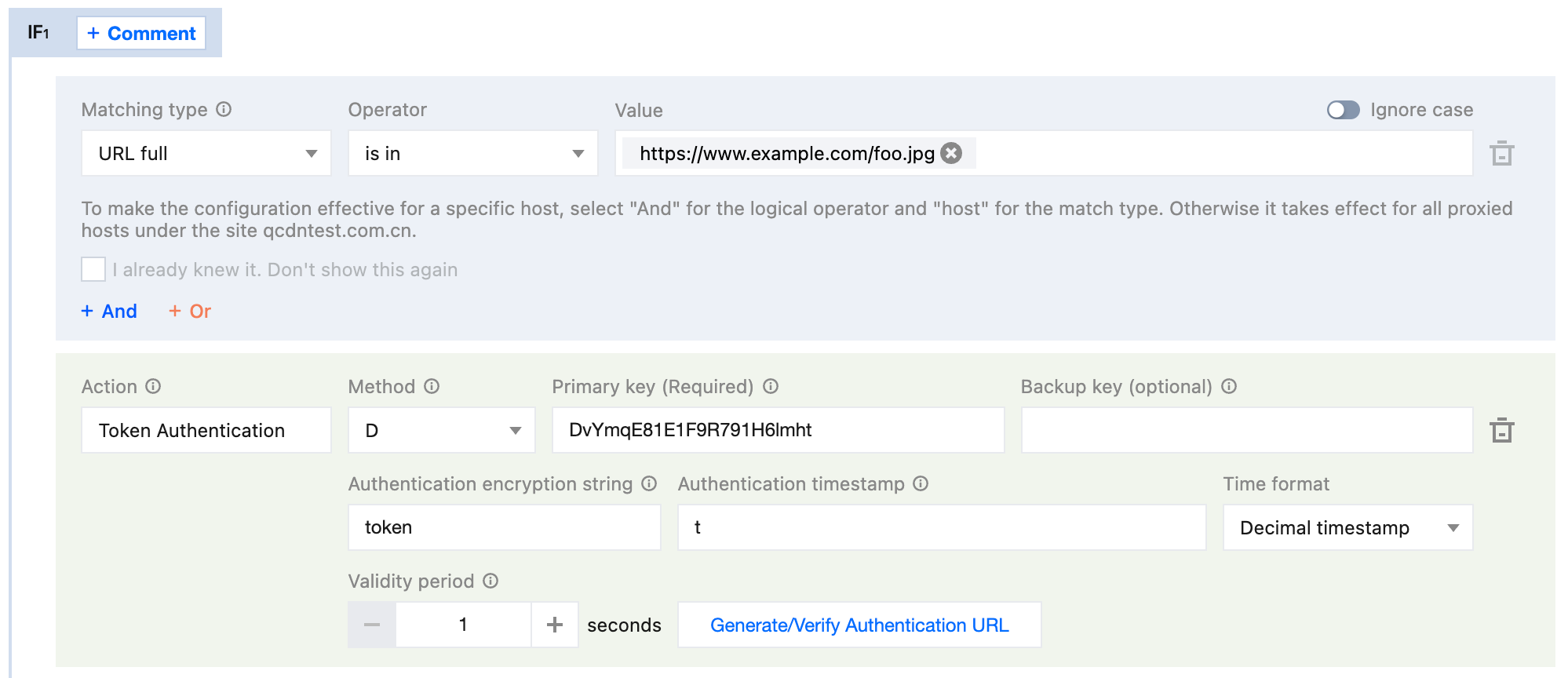Screen dimensions: 1568x678
Task: Add an And condition
Action: coord(109,311)
